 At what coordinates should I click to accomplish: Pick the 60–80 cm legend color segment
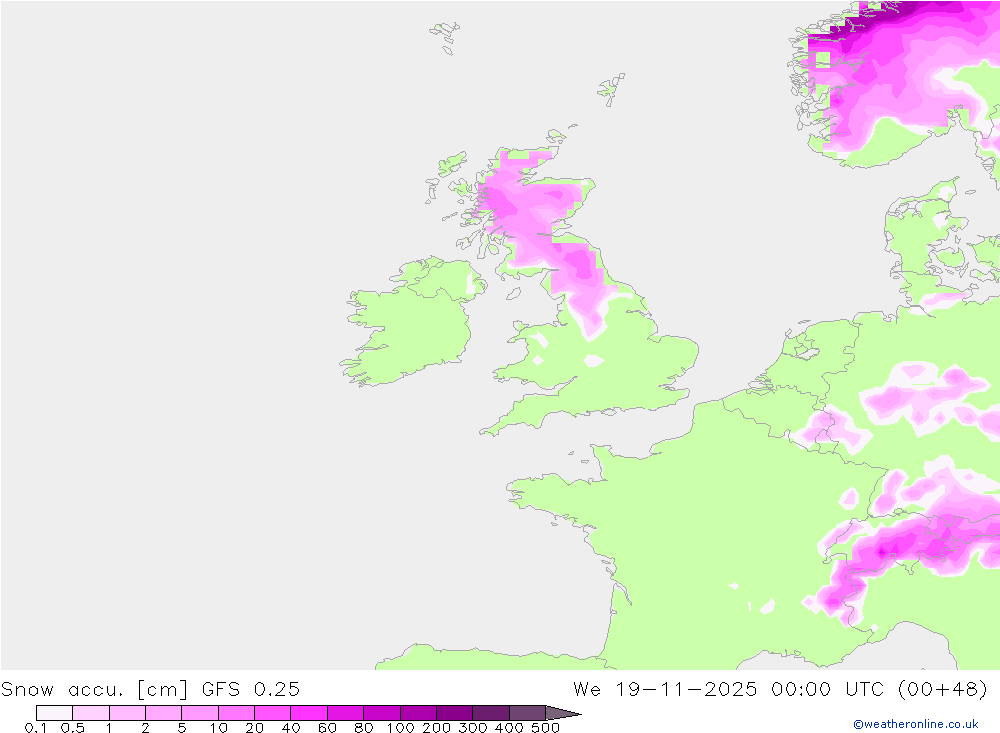click(346, 713)
